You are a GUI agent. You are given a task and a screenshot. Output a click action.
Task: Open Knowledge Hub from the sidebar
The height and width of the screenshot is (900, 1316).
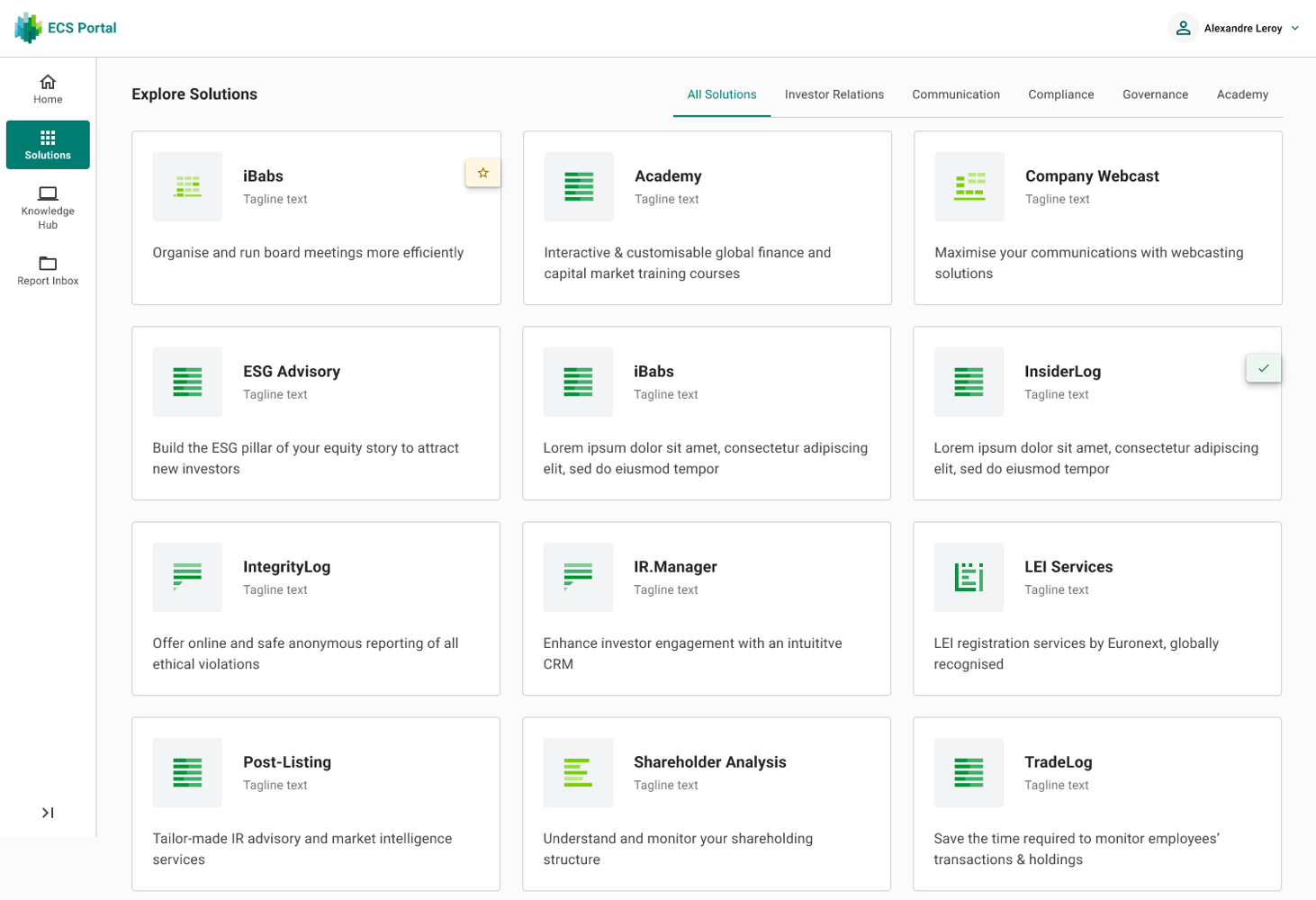point(48,207)
